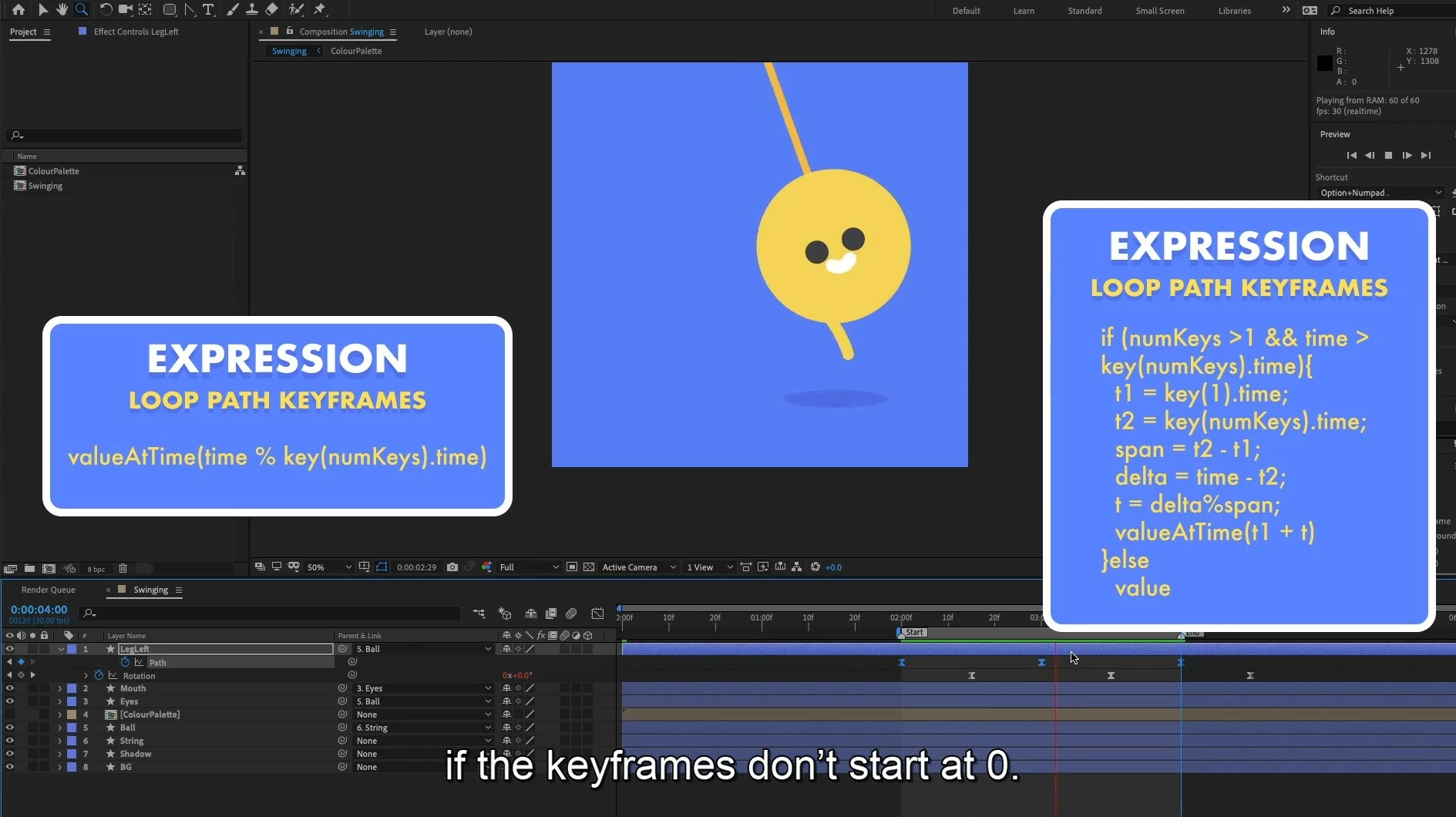This screenshot has width=1456, height=817.
Task: Select the Pan Behind anchor point tool
Action: tap(145, 10)
